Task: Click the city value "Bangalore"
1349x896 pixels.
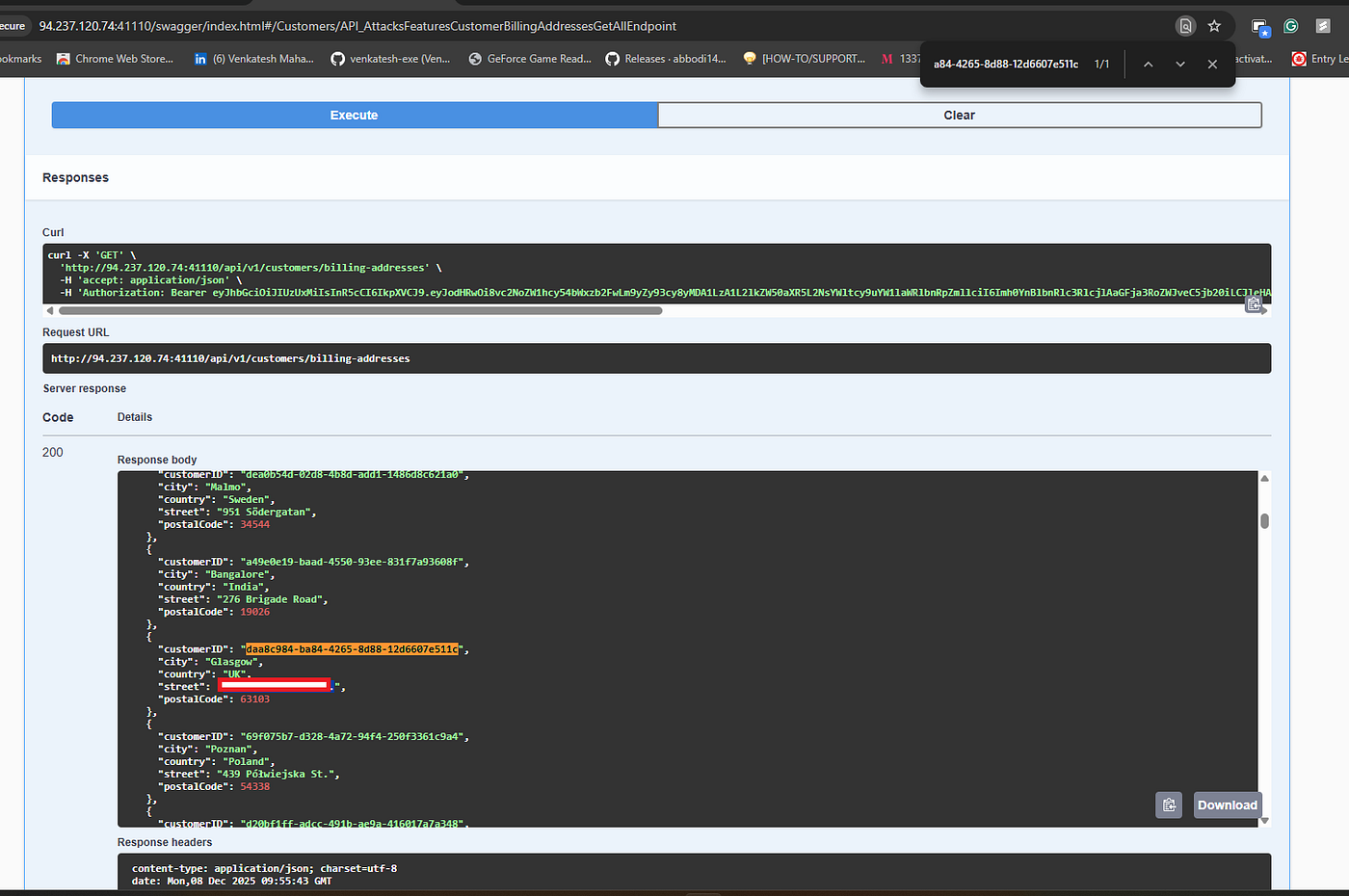Action: (239, 574)
